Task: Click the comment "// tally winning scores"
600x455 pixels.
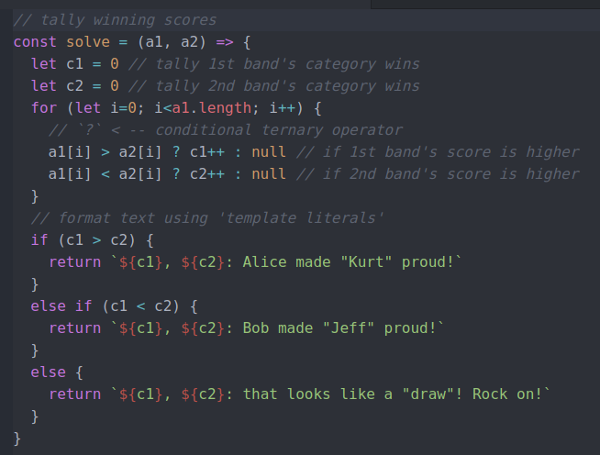Action: pyautogui.click(x=115, y=20)
